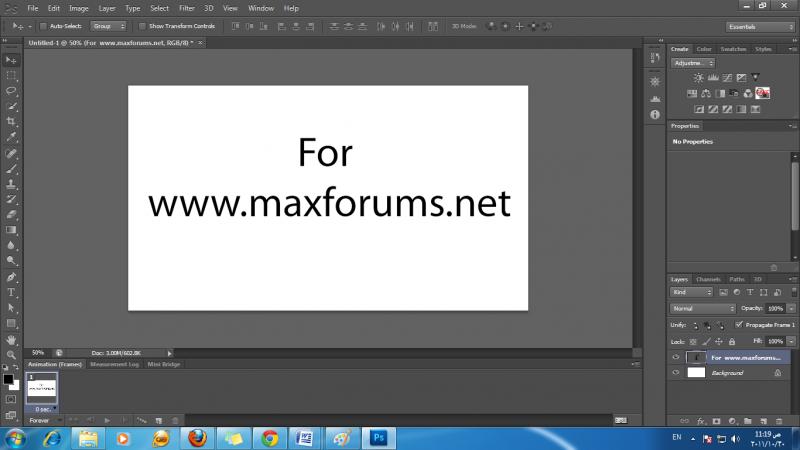This screenshot has height=450, width=800.
Task: Open Microsoft Word from the taskbar
Action: click(305, 438)
